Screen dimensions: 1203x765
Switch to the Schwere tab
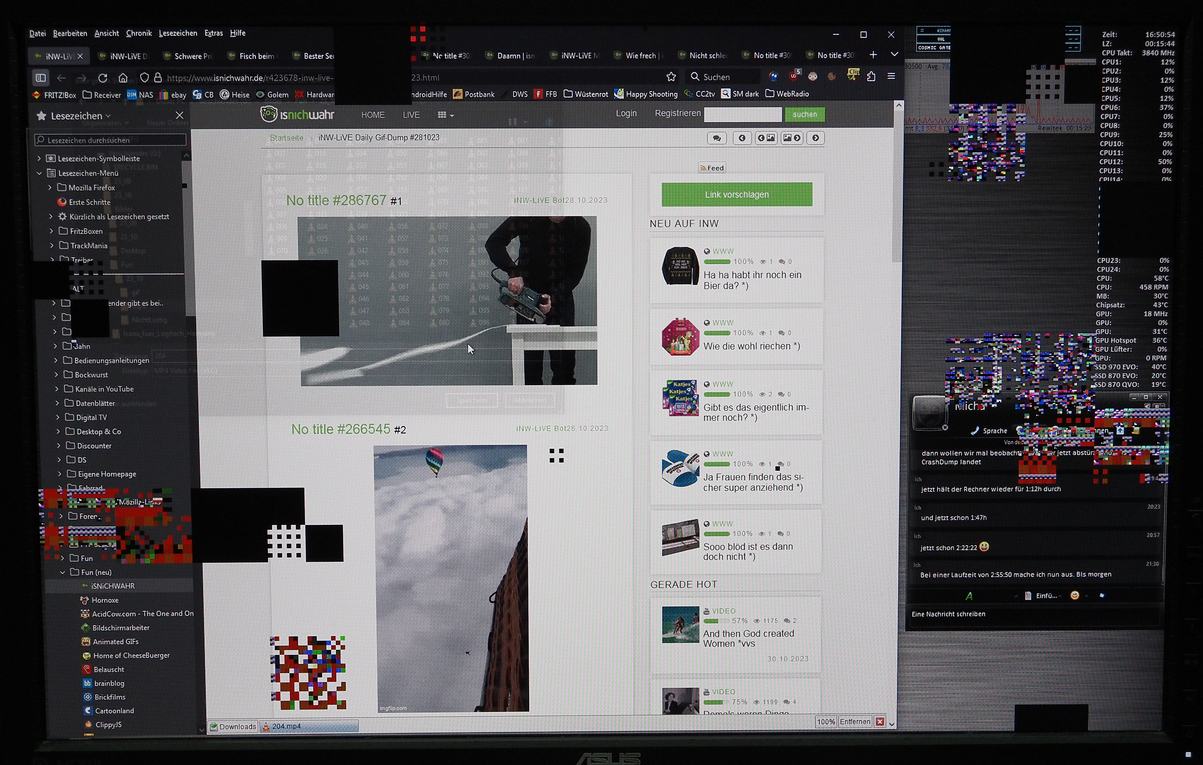pyautogui.click(x=186, y=56)
